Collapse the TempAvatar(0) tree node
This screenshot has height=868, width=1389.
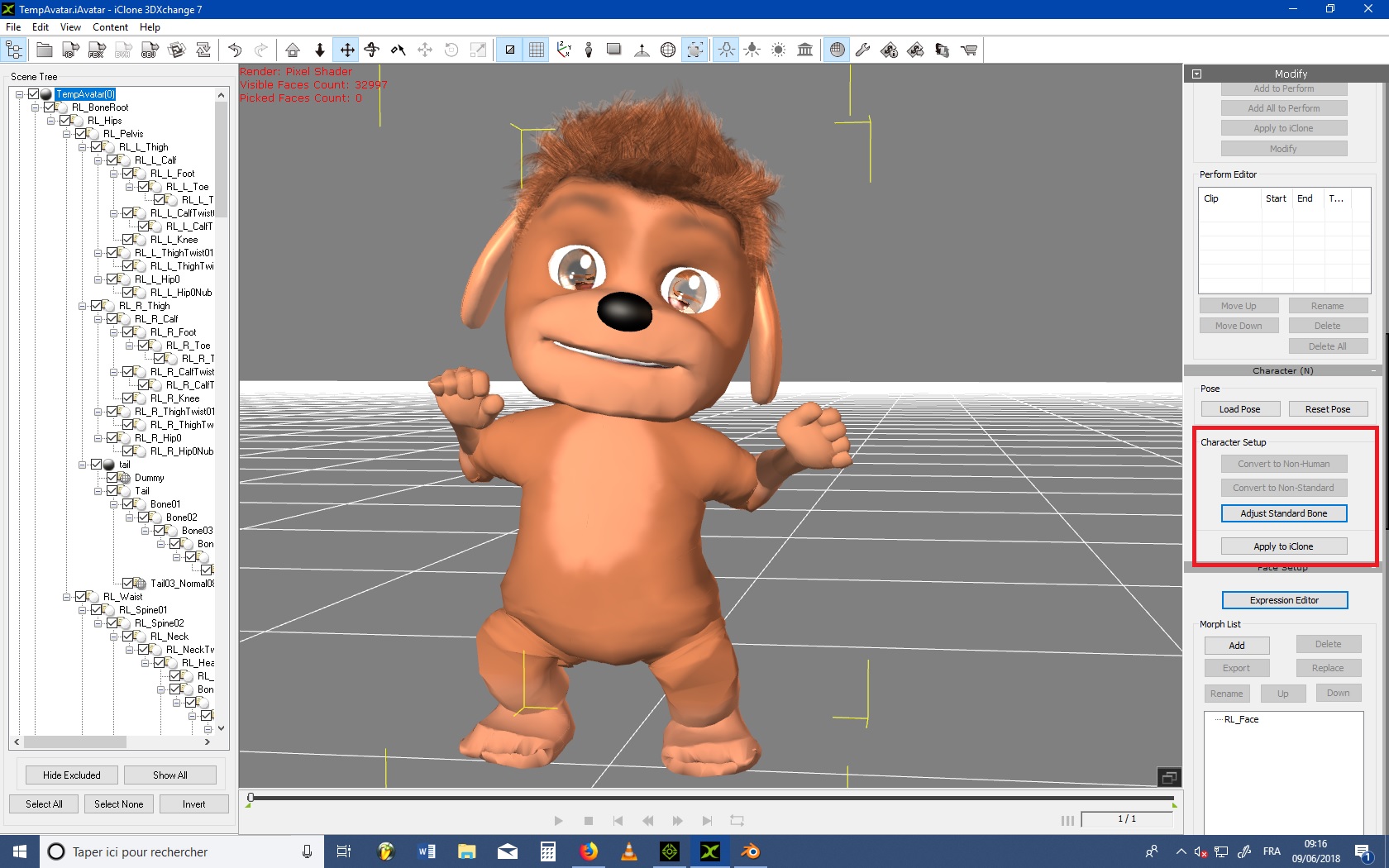pyautogui.click(x=19, y=94)
